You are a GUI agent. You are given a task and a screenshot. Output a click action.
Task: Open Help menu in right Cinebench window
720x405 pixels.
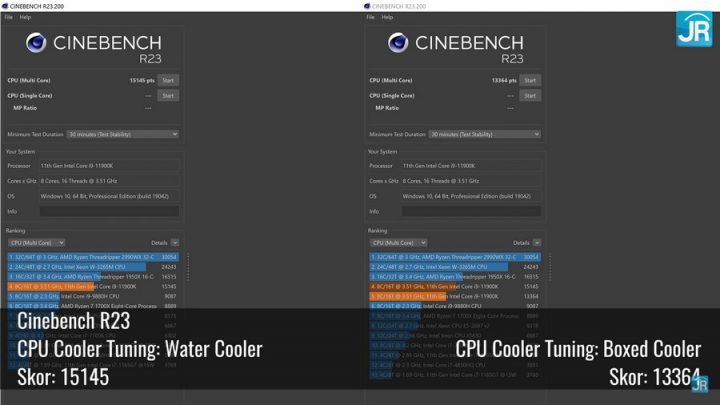pos(387,17)
